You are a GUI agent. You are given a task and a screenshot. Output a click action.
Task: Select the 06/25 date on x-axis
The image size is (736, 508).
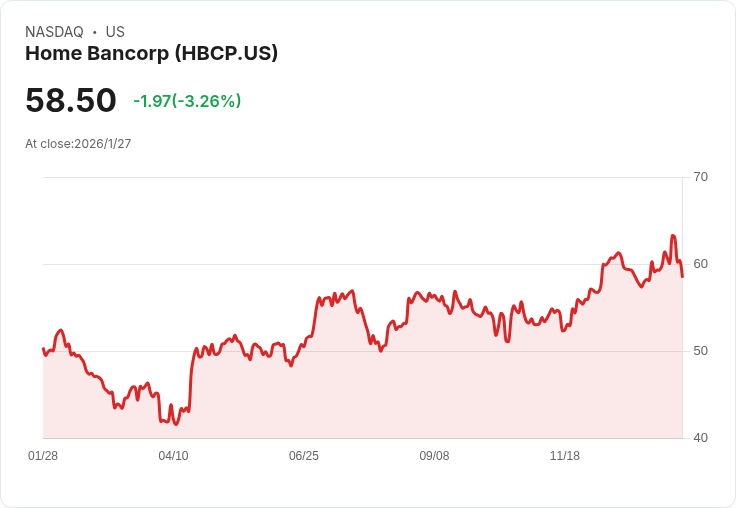coord(304,456)
